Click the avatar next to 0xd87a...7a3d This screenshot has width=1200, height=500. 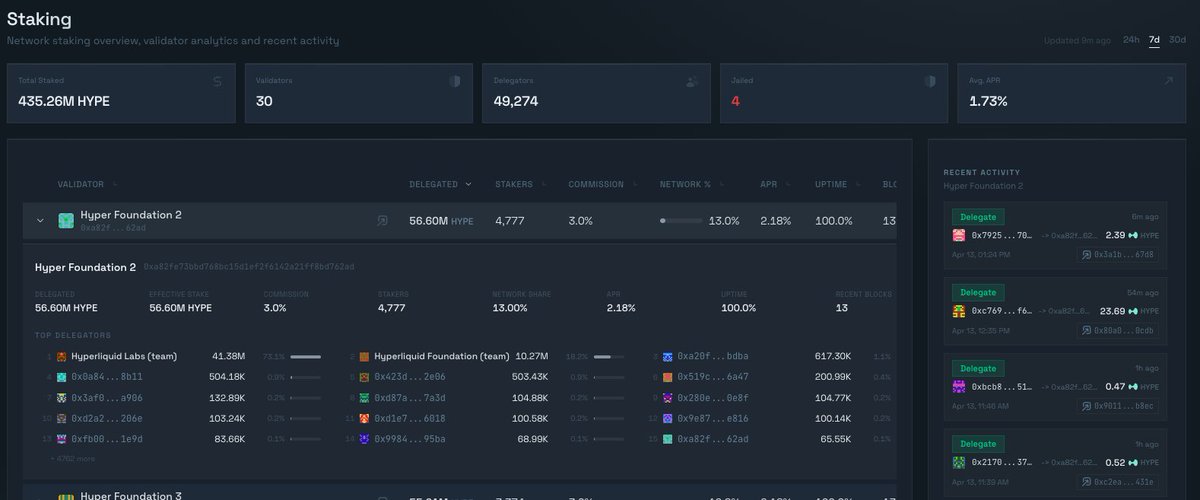[x=364, y=398]
